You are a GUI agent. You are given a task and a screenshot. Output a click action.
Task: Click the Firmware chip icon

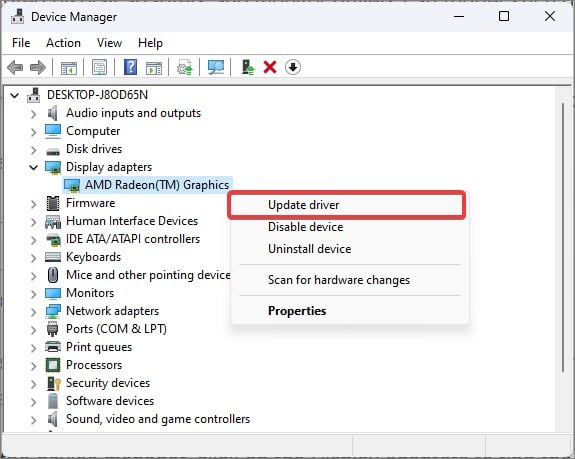(53, 203)
